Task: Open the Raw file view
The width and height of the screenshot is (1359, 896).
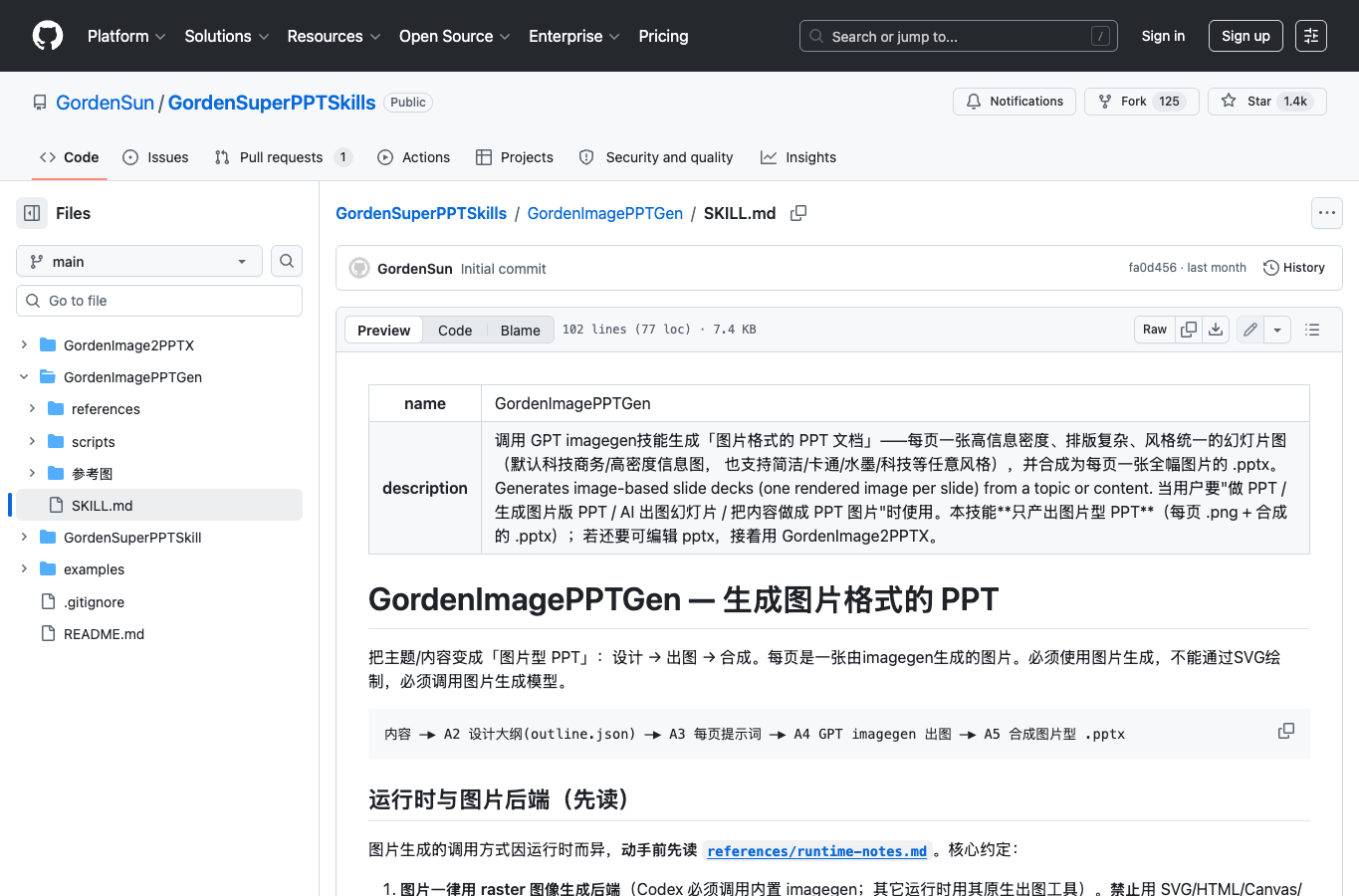Action: click(1155, 330)
